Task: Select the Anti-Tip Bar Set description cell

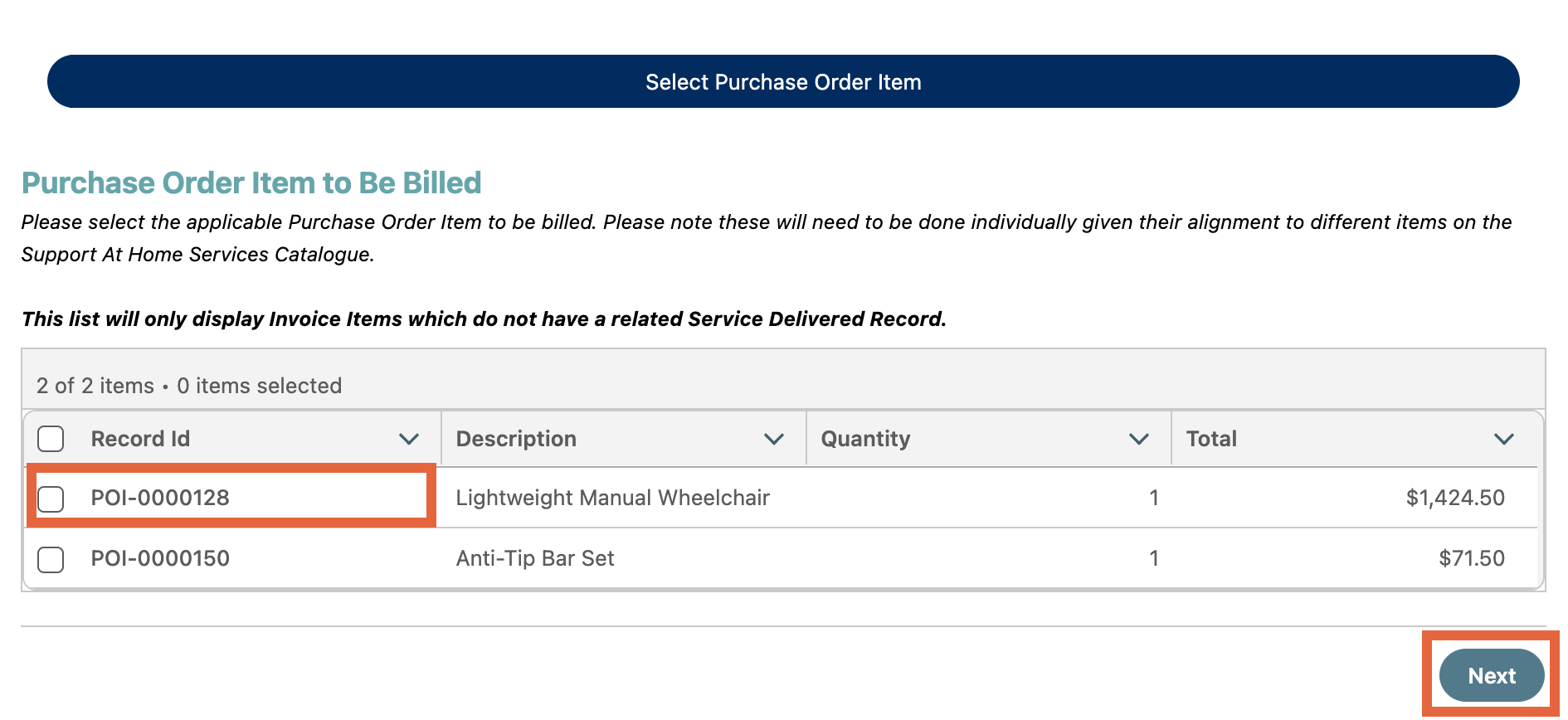Action: 535,558
